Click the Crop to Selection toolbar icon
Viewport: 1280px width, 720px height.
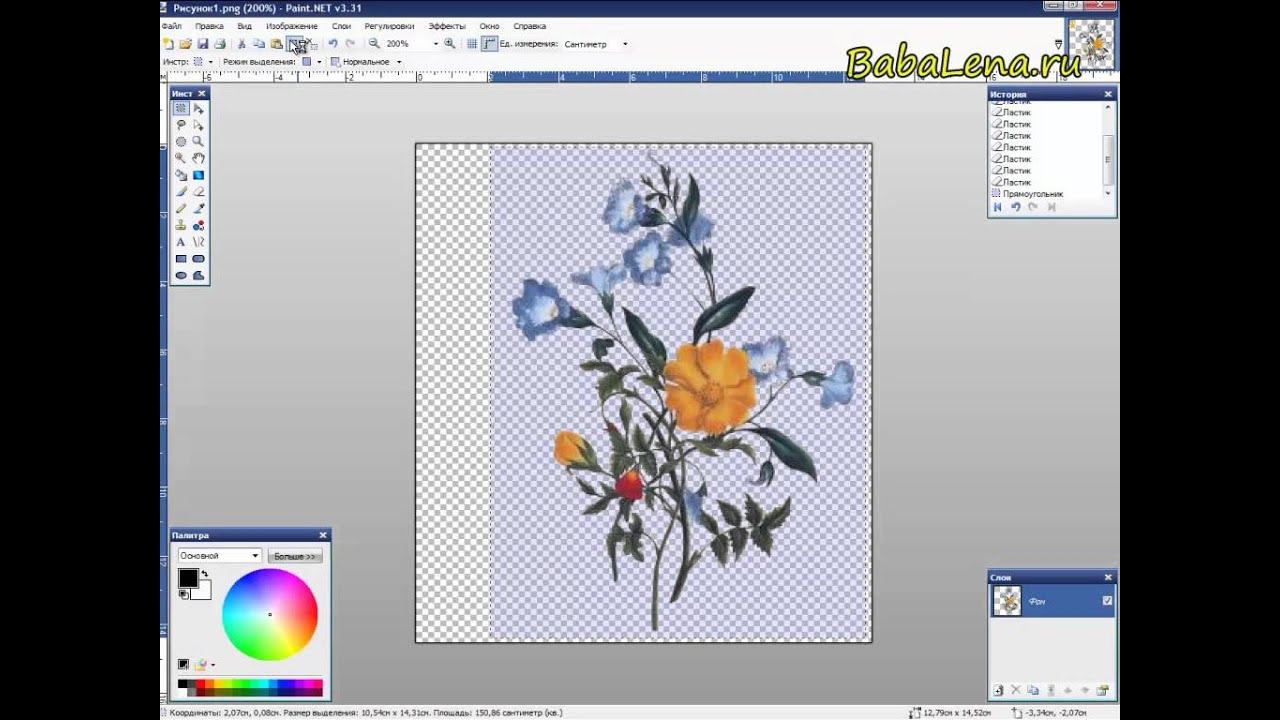(294, 44)
